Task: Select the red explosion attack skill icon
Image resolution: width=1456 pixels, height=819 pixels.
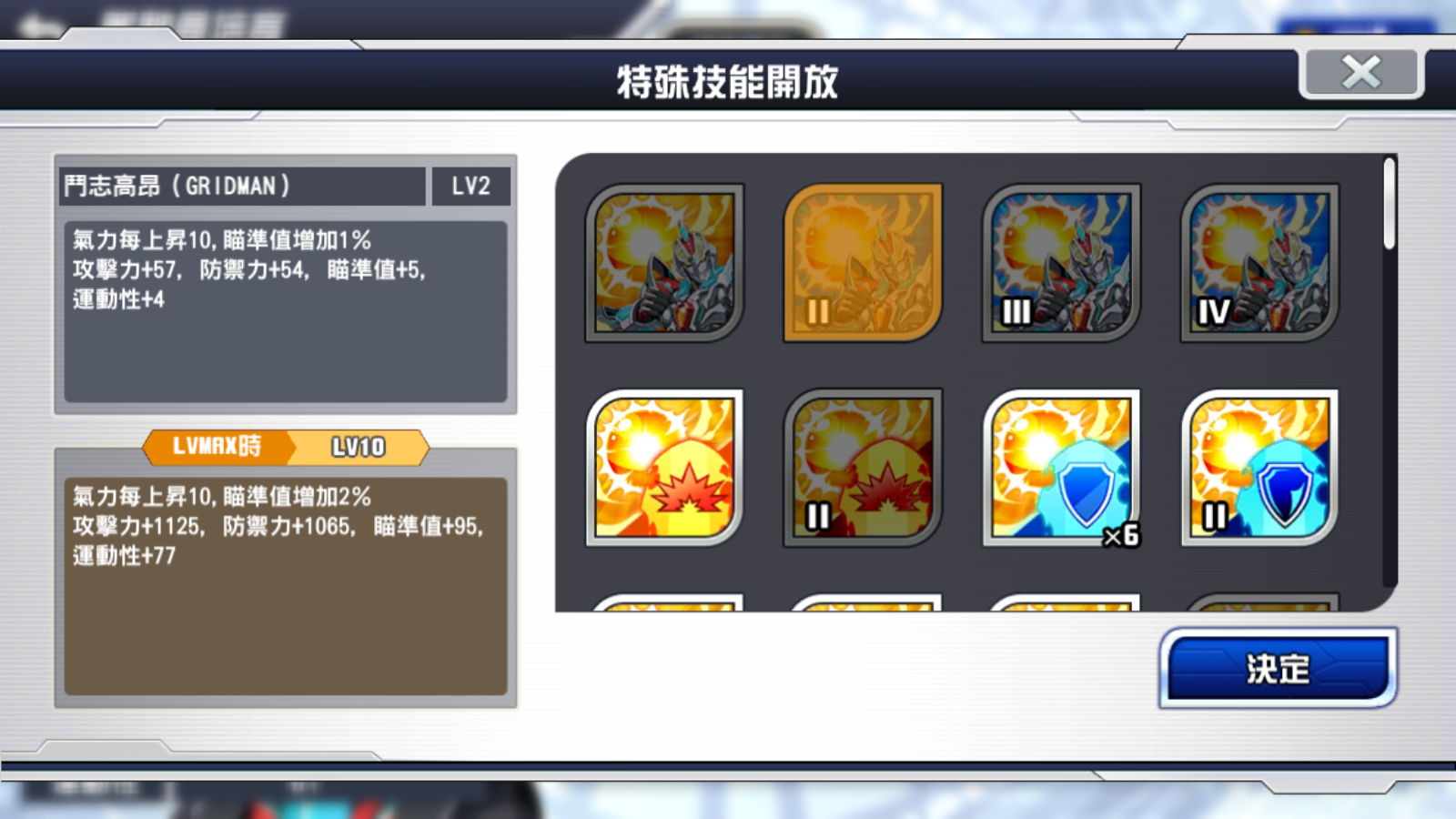Action: (x=664, y=468)
